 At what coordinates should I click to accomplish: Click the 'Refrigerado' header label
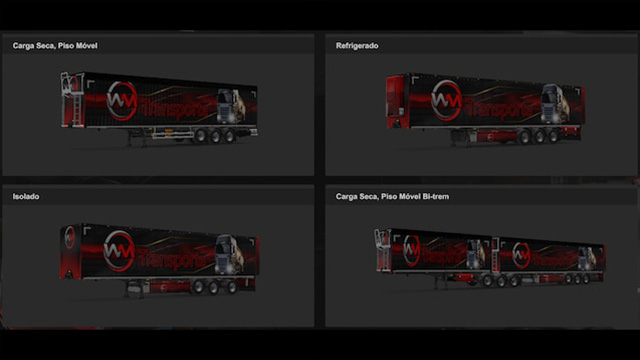(x=357, y=46)
